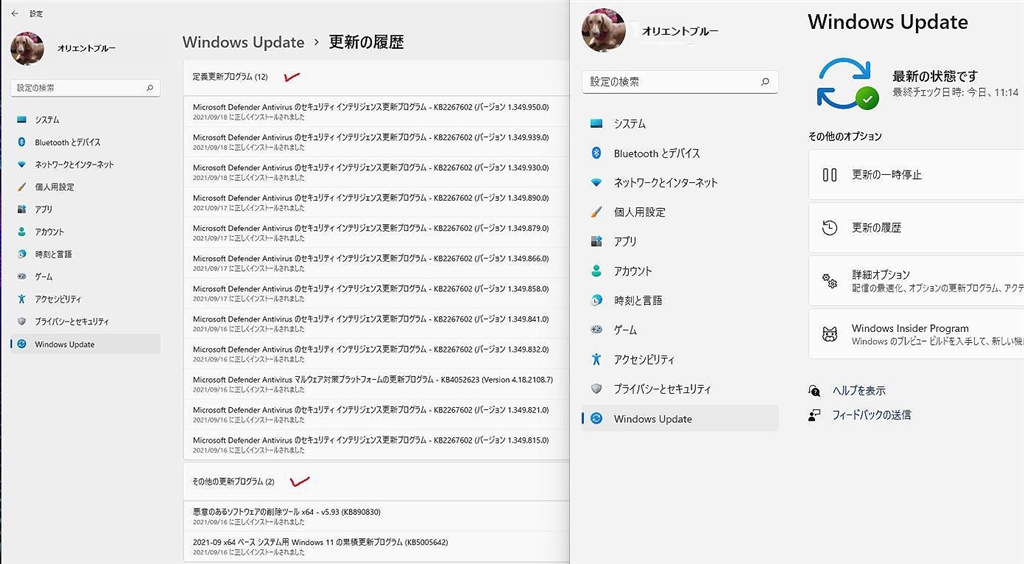Click the アカウント person icon in the right window
1024x564 pixels.
pyautogui.click(x=596, y=271)
